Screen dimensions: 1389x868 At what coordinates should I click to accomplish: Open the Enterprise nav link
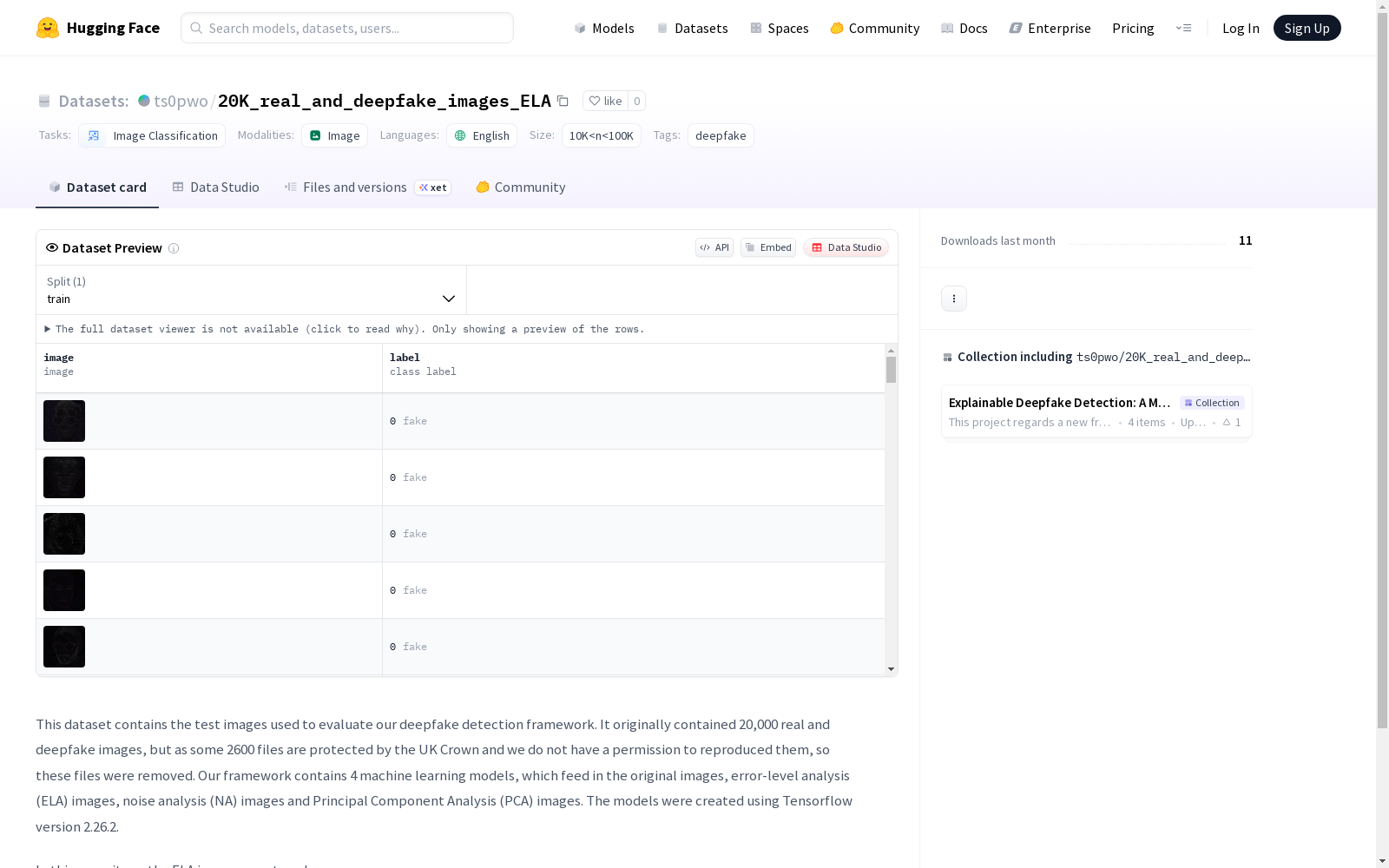point(1050,28)
